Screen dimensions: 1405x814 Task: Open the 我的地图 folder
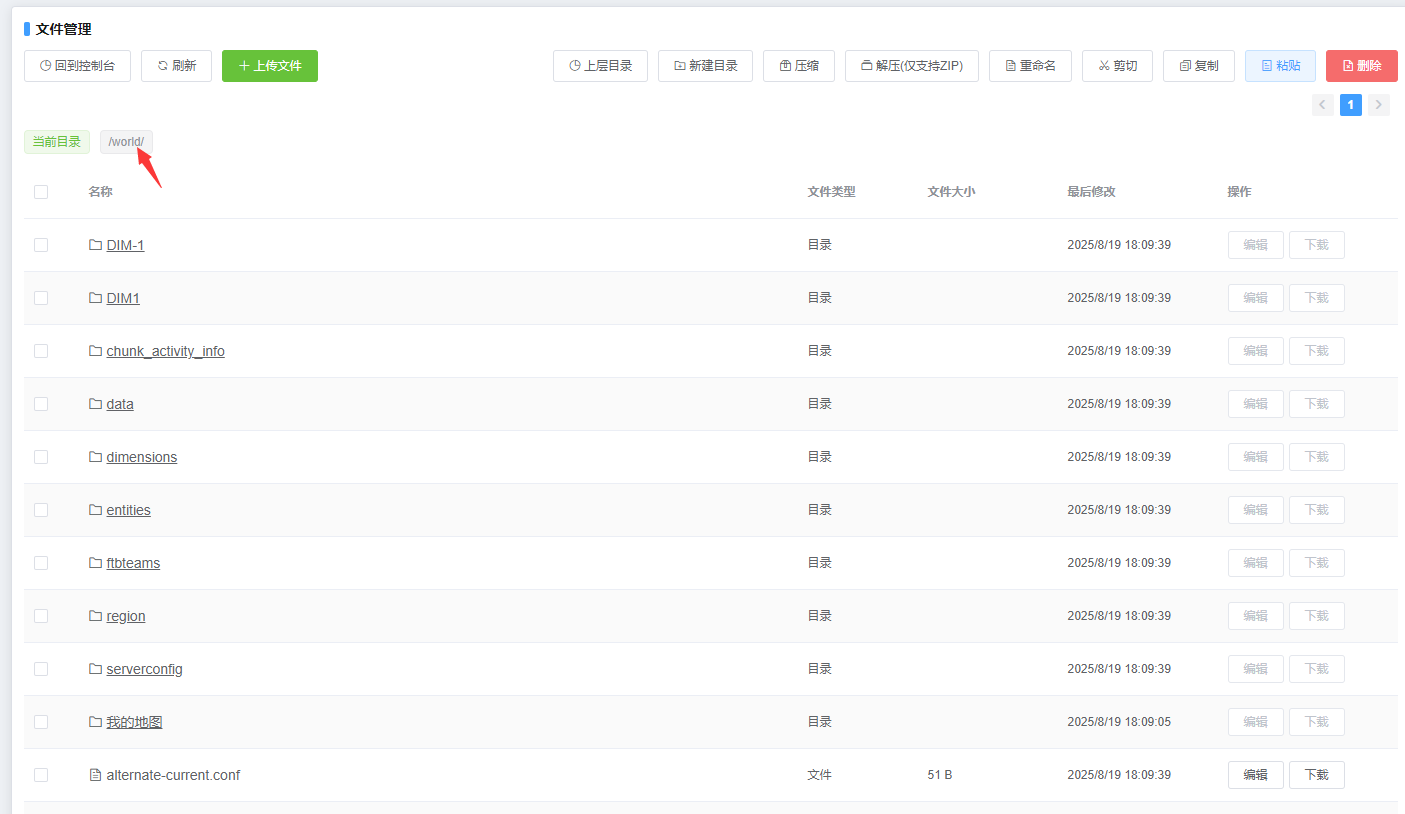coord(134,722)
